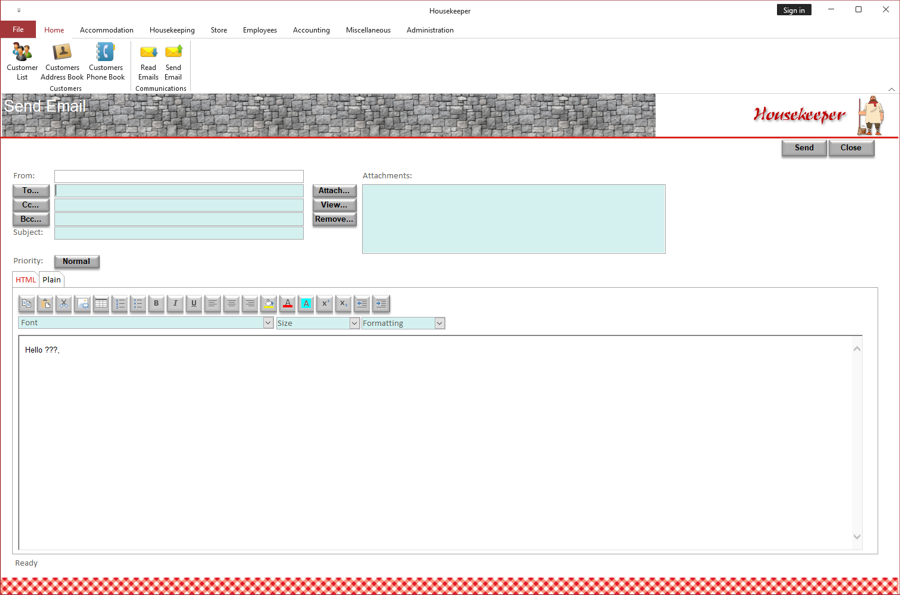Click the To... recipients button
The height and width of the screenshot is (595, 900).
click(31, 190)
